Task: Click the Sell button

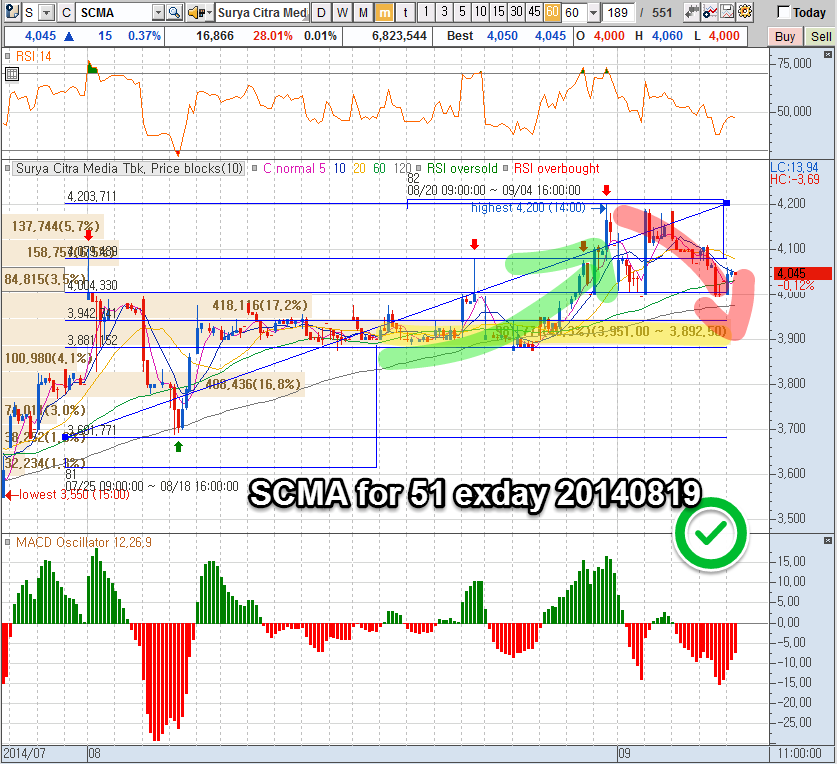Action: [820, 36]
